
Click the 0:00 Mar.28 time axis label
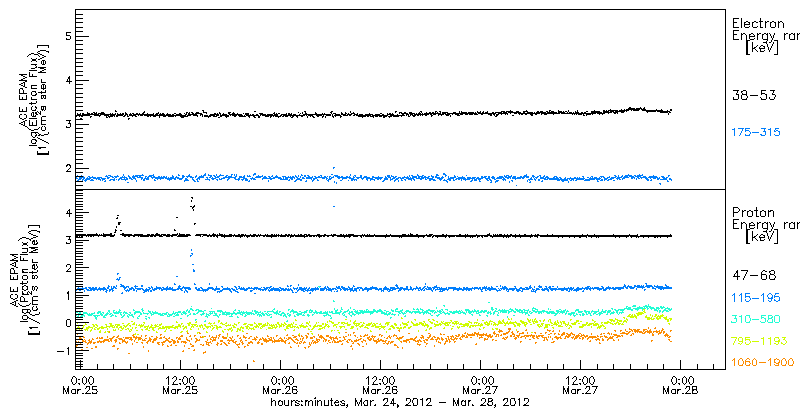coord(682,386)
